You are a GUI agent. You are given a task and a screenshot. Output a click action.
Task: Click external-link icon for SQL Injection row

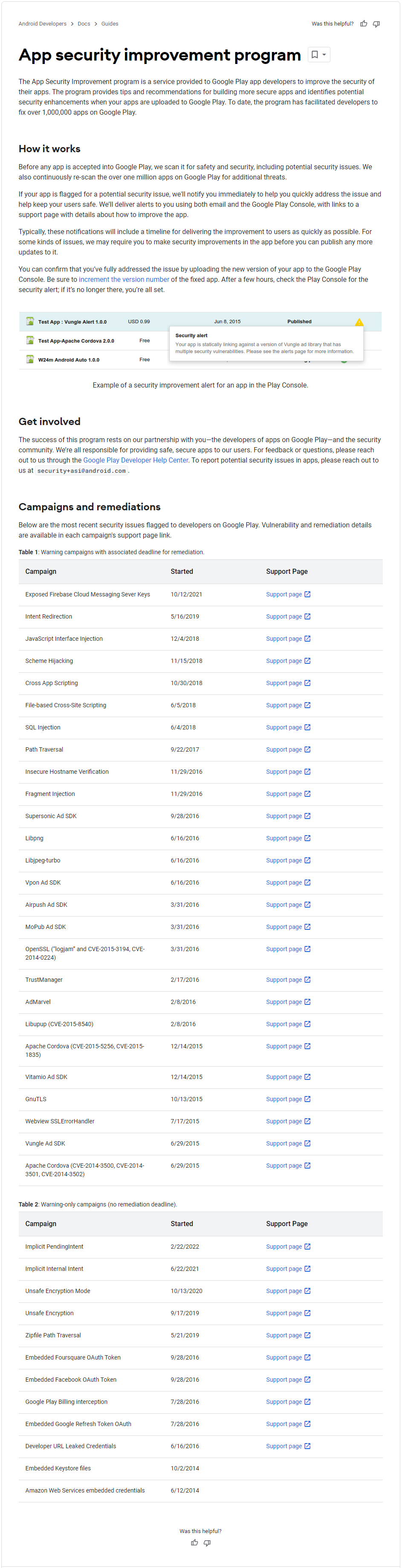[308, 727]
